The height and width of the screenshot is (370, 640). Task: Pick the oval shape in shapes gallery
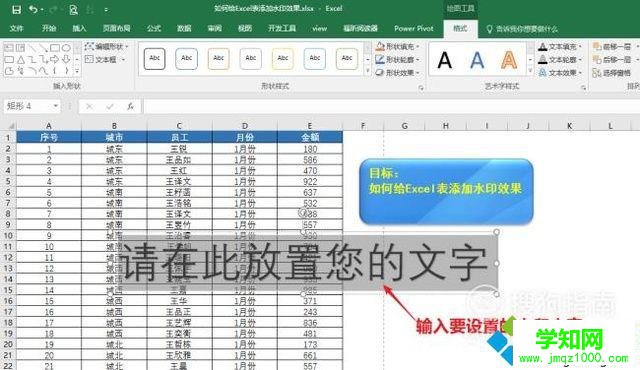point(66,48)
